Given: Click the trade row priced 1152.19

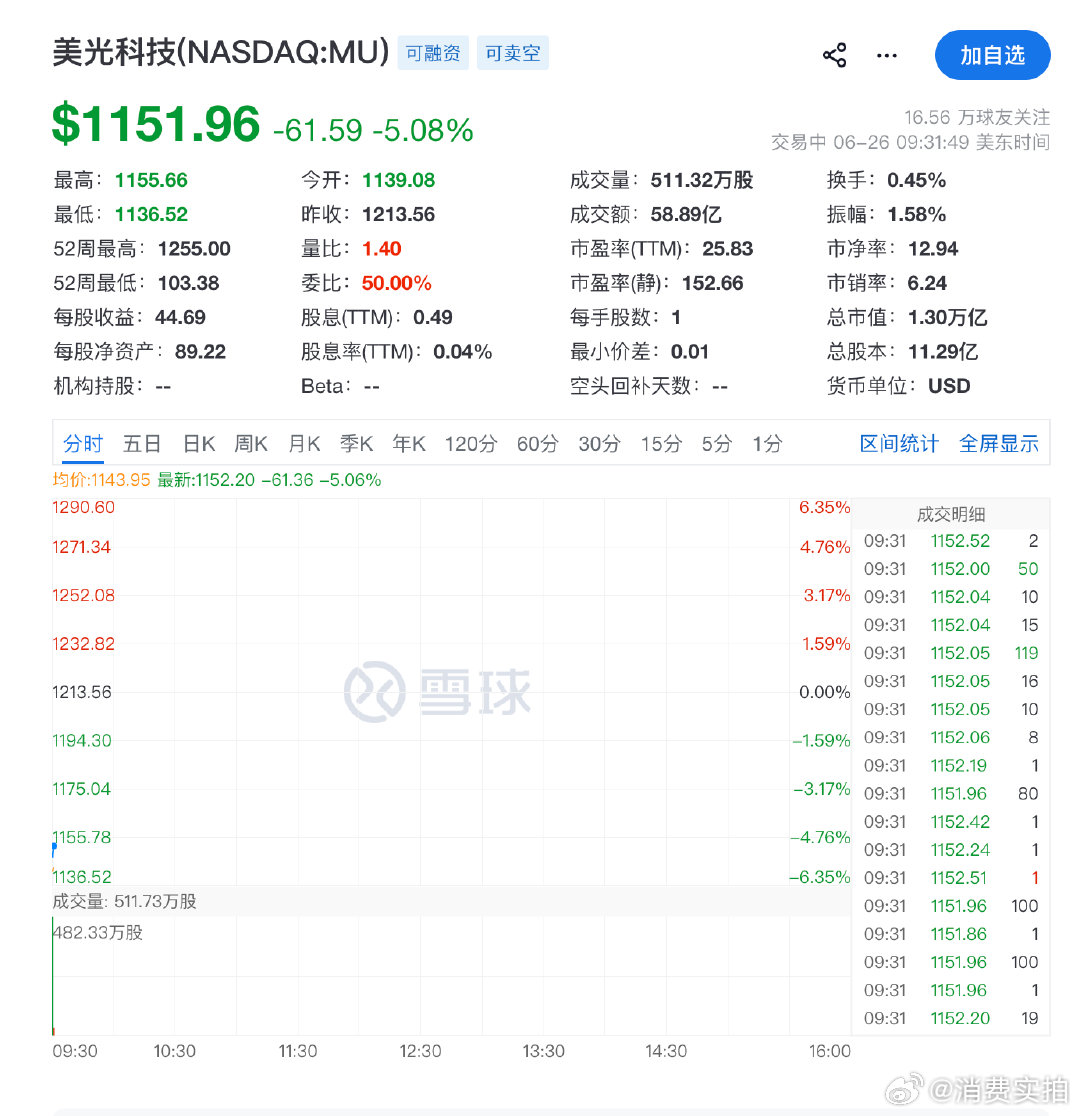Looking at the screenshot, I should point(950,765).
